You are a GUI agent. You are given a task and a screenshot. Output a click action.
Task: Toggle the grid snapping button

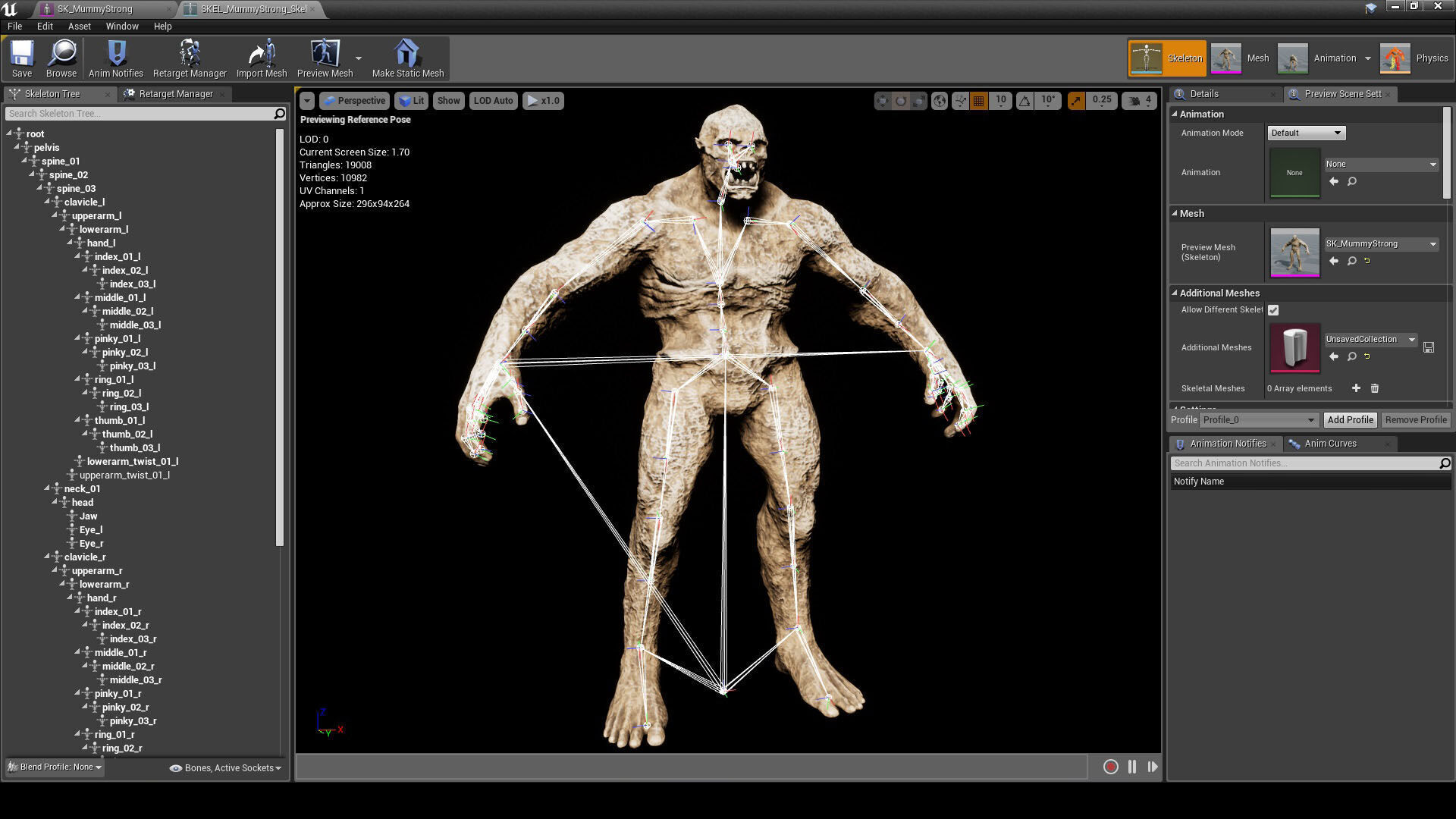[x=979, y=101]
